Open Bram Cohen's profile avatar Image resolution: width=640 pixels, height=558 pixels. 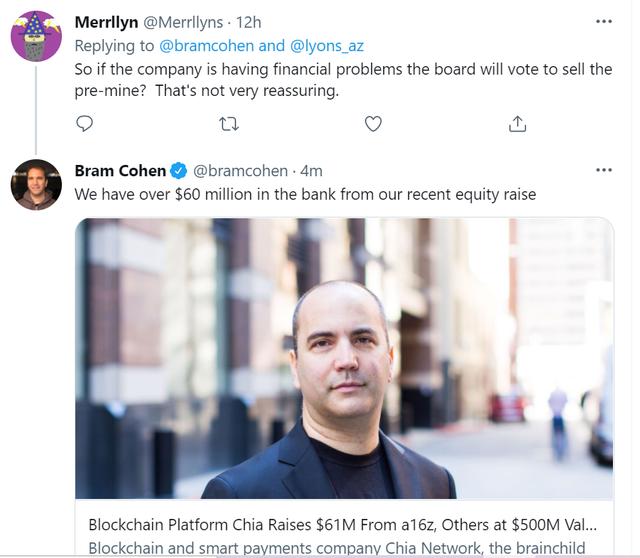tap(36, 185)
